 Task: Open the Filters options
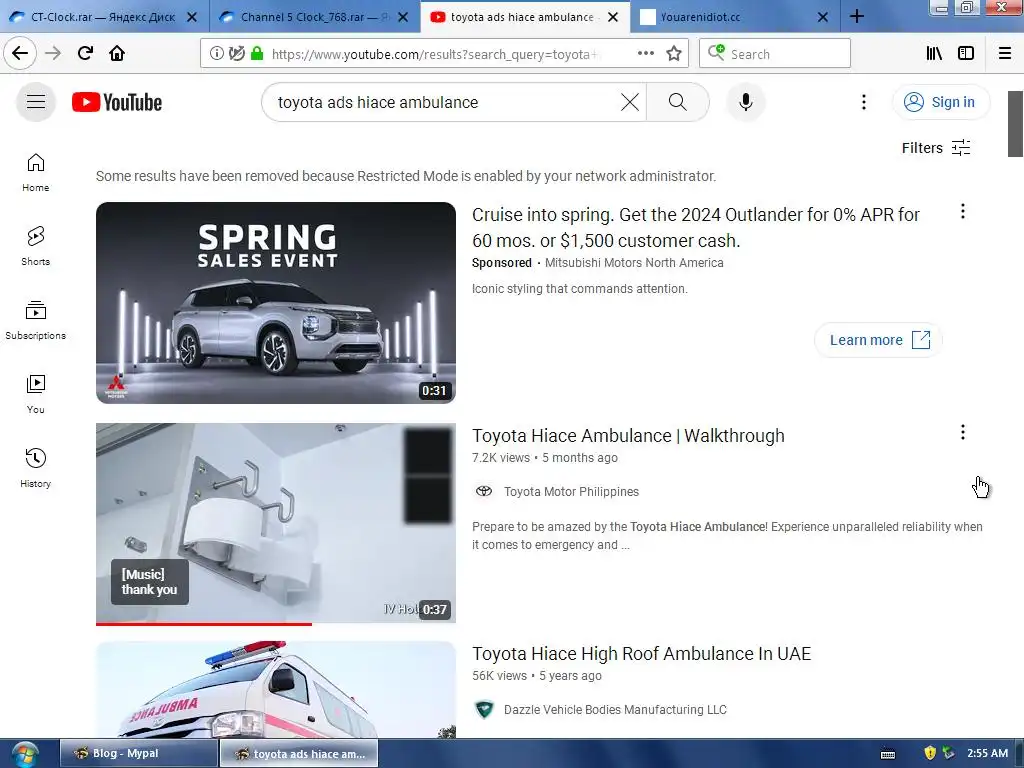point(936,148)
